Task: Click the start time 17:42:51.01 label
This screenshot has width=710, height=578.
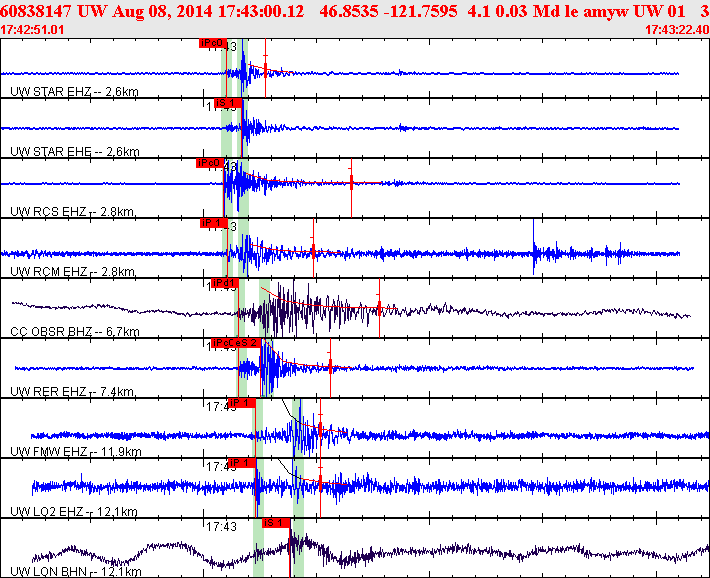Action: pyautogui.click(x=32, y=30)
